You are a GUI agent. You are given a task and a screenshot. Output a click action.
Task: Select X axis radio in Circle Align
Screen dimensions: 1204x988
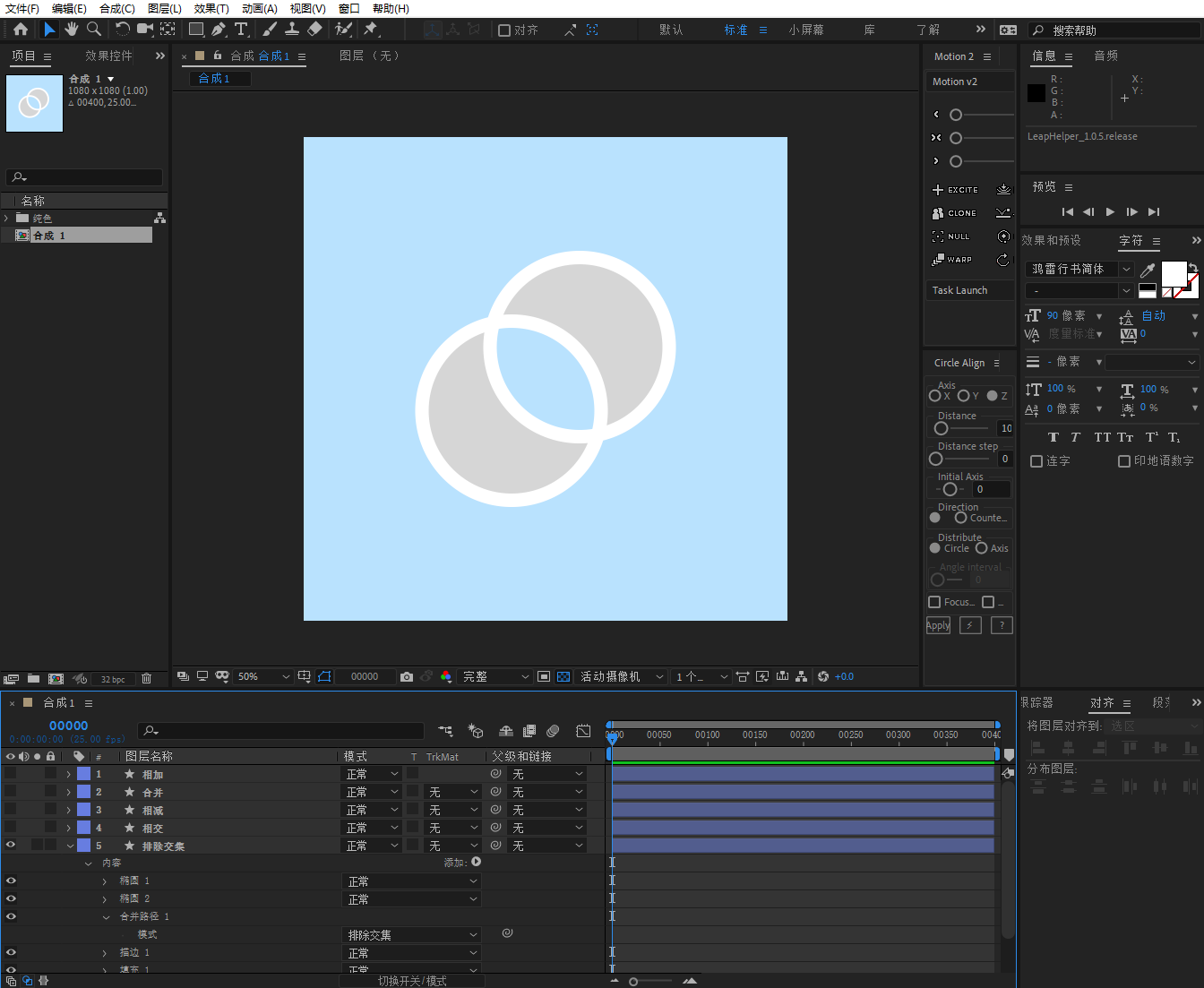click(934, 396)
